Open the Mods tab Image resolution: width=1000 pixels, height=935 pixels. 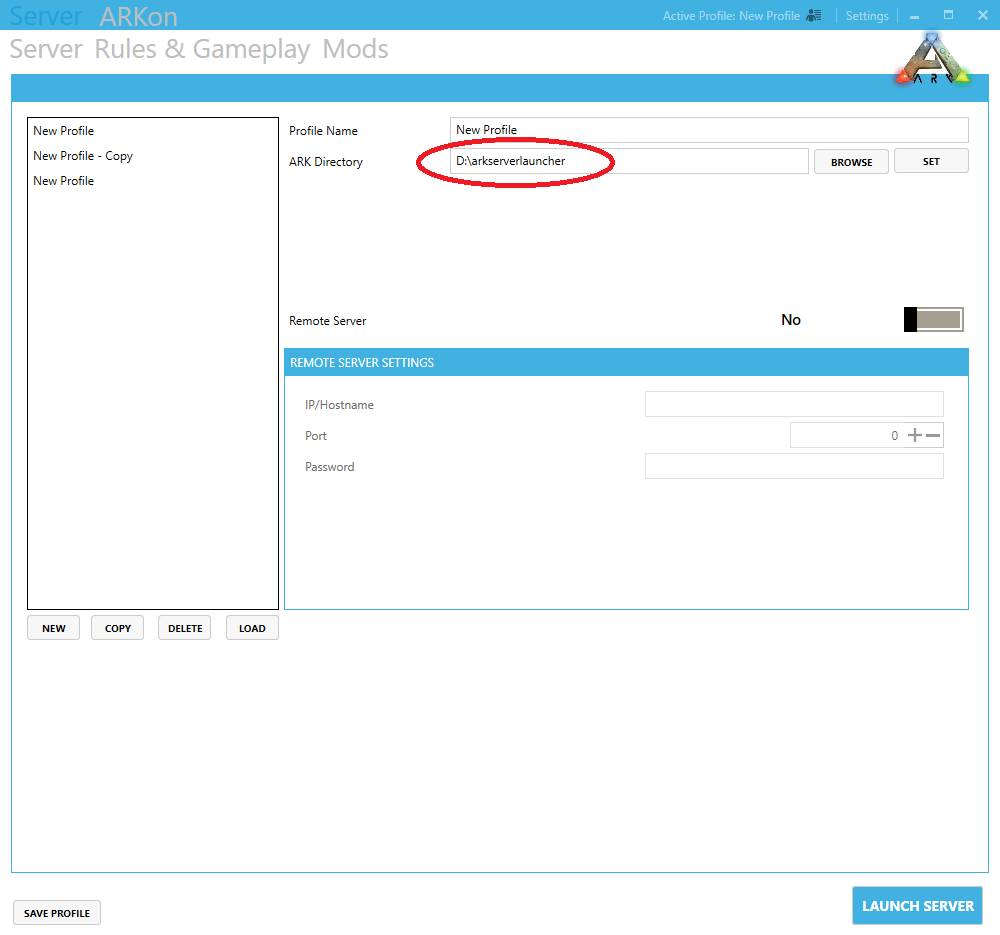coord(355,49)
